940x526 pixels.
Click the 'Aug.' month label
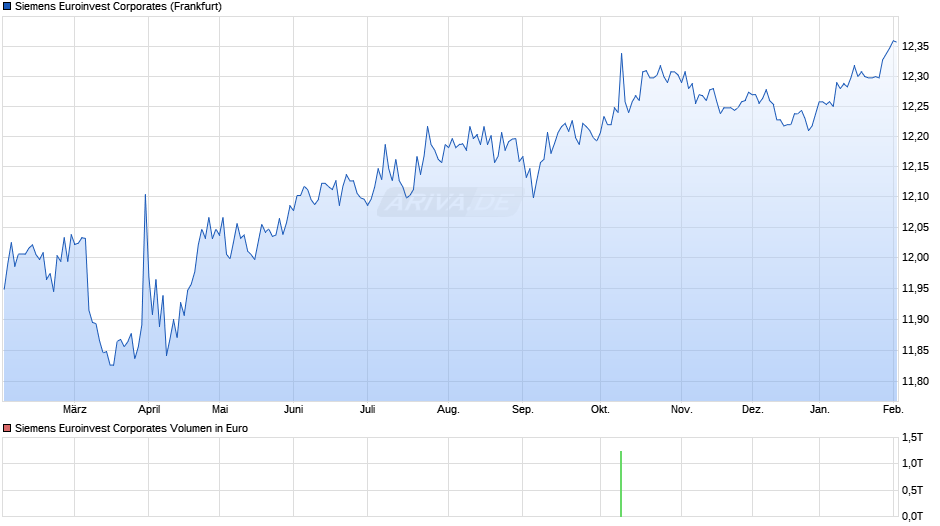pos(448,409)
